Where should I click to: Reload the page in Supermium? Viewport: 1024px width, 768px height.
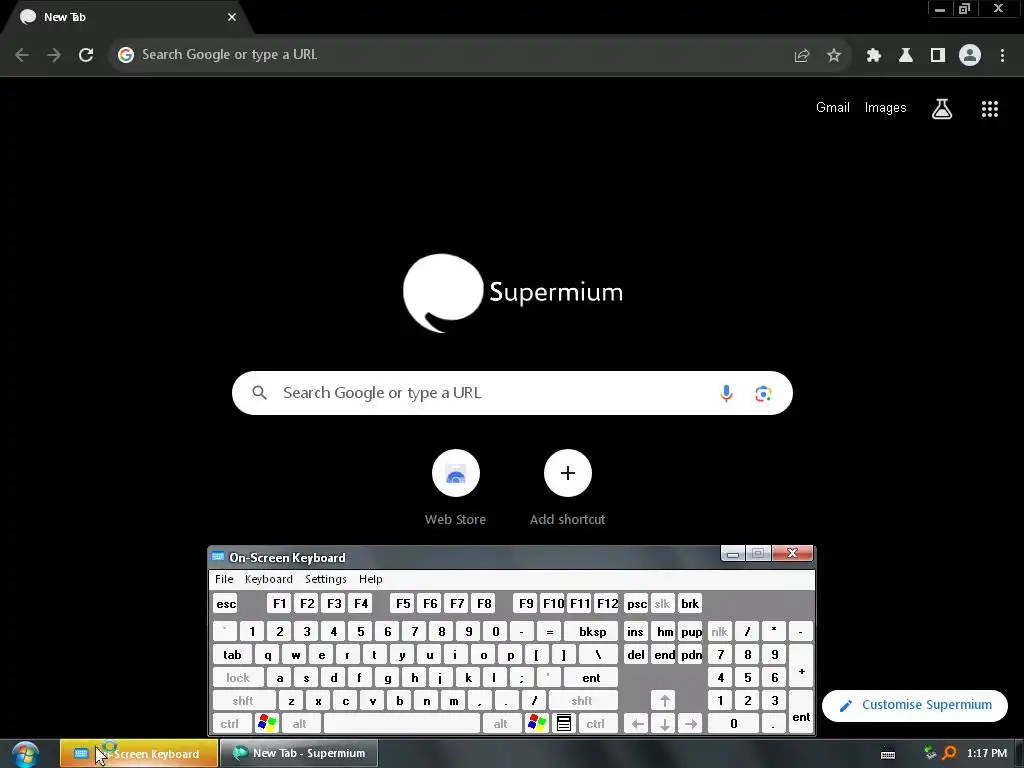[86, 55]
